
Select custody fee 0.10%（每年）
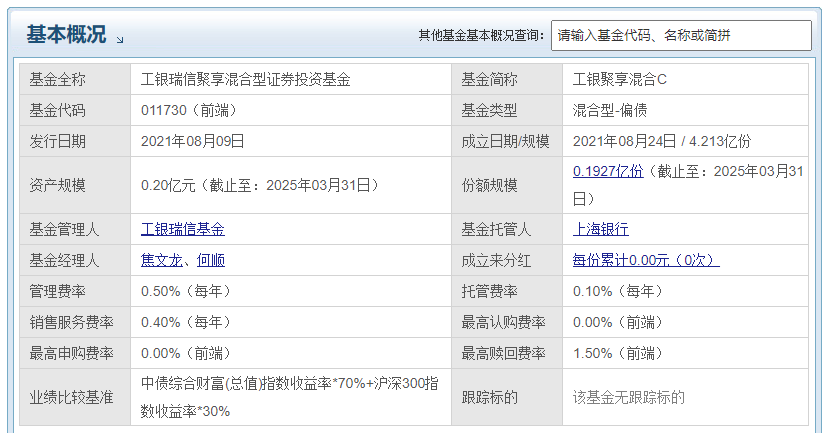pos(618,291)
